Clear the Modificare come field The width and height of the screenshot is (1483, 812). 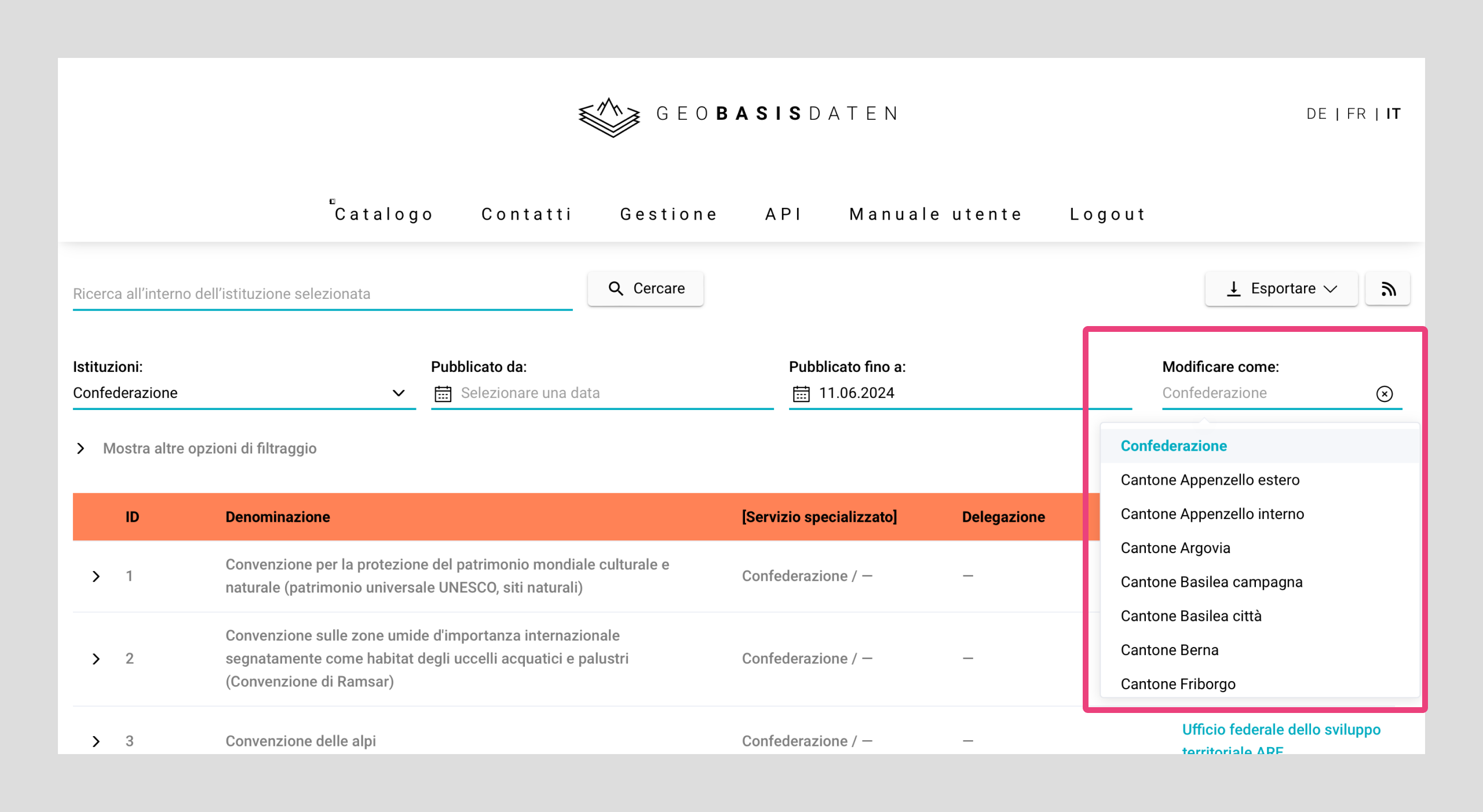[x=1384, y=394]
